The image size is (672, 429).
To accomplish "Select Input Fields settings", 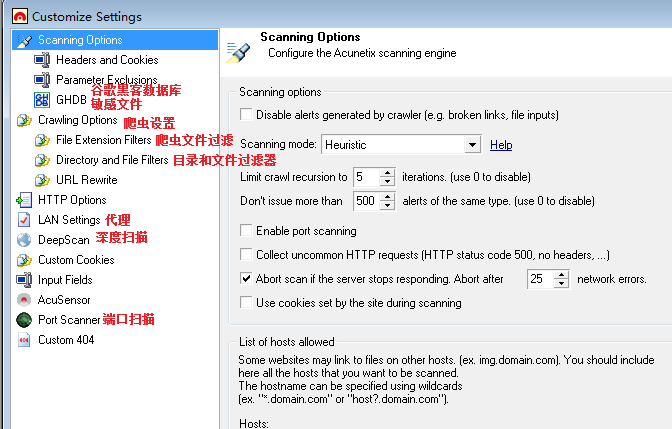I will pyautogui.click(x=65, y=280).
